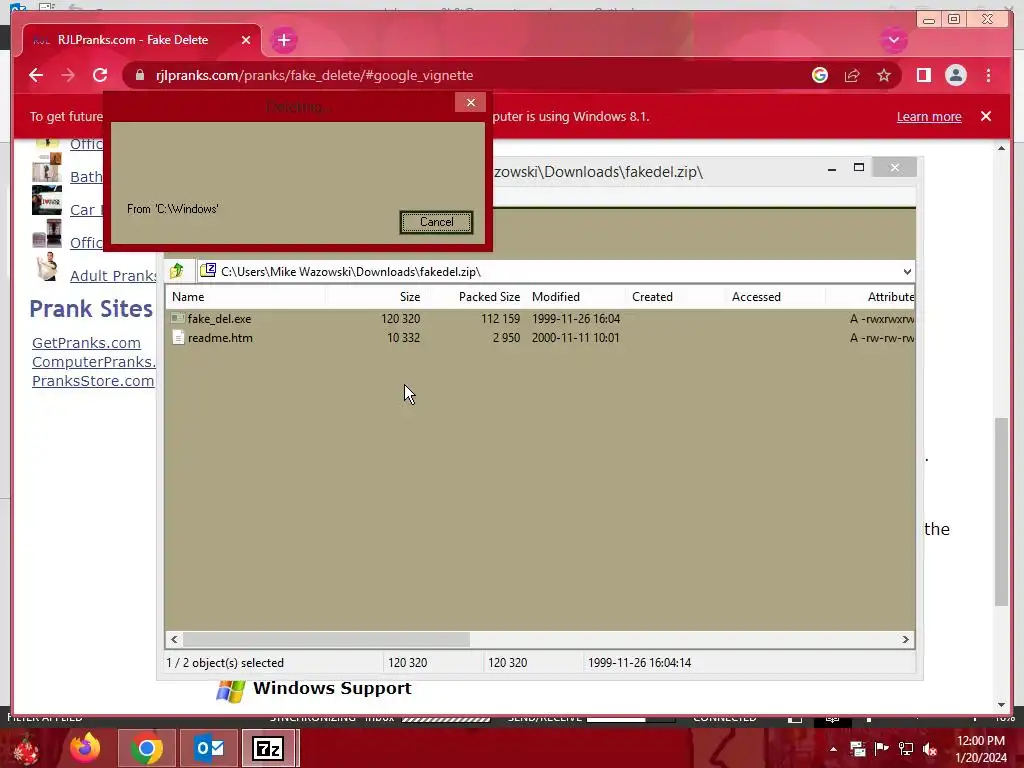This screenshot has height=768, width=1024.
Task: Switch to Chrome on taskbar
Action: tap(147, 748)
